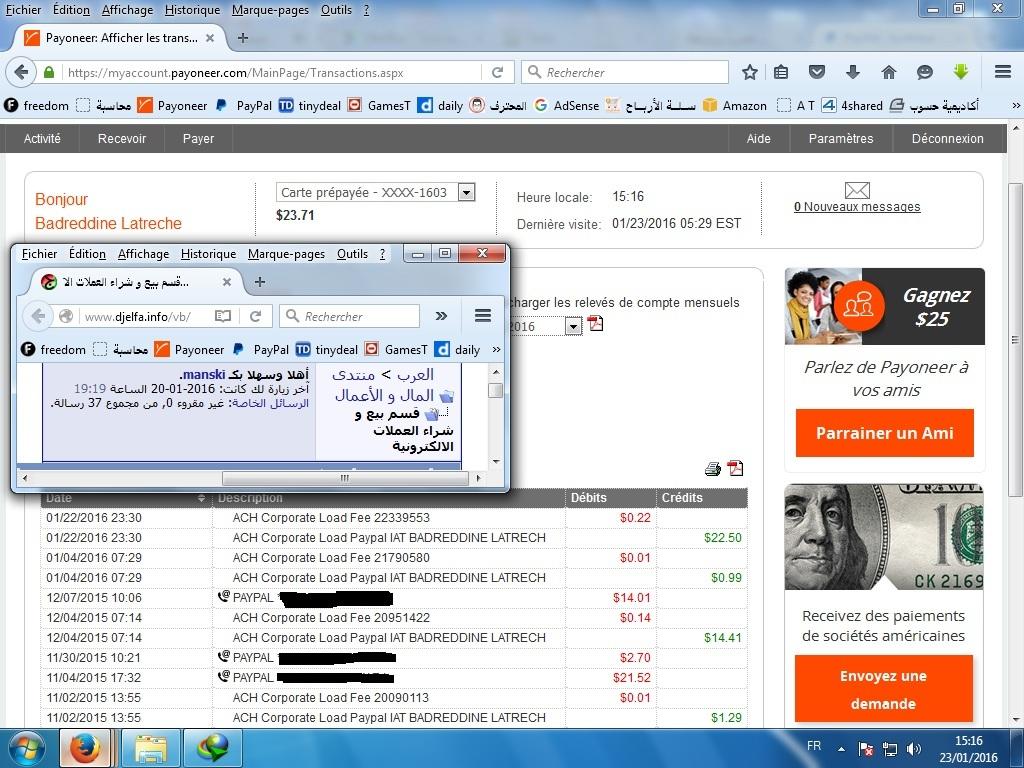This screenshot has width=1024, height=768.
Task: Open the Marque-pages menu in the Payoneer window
Action: (270, 10)
